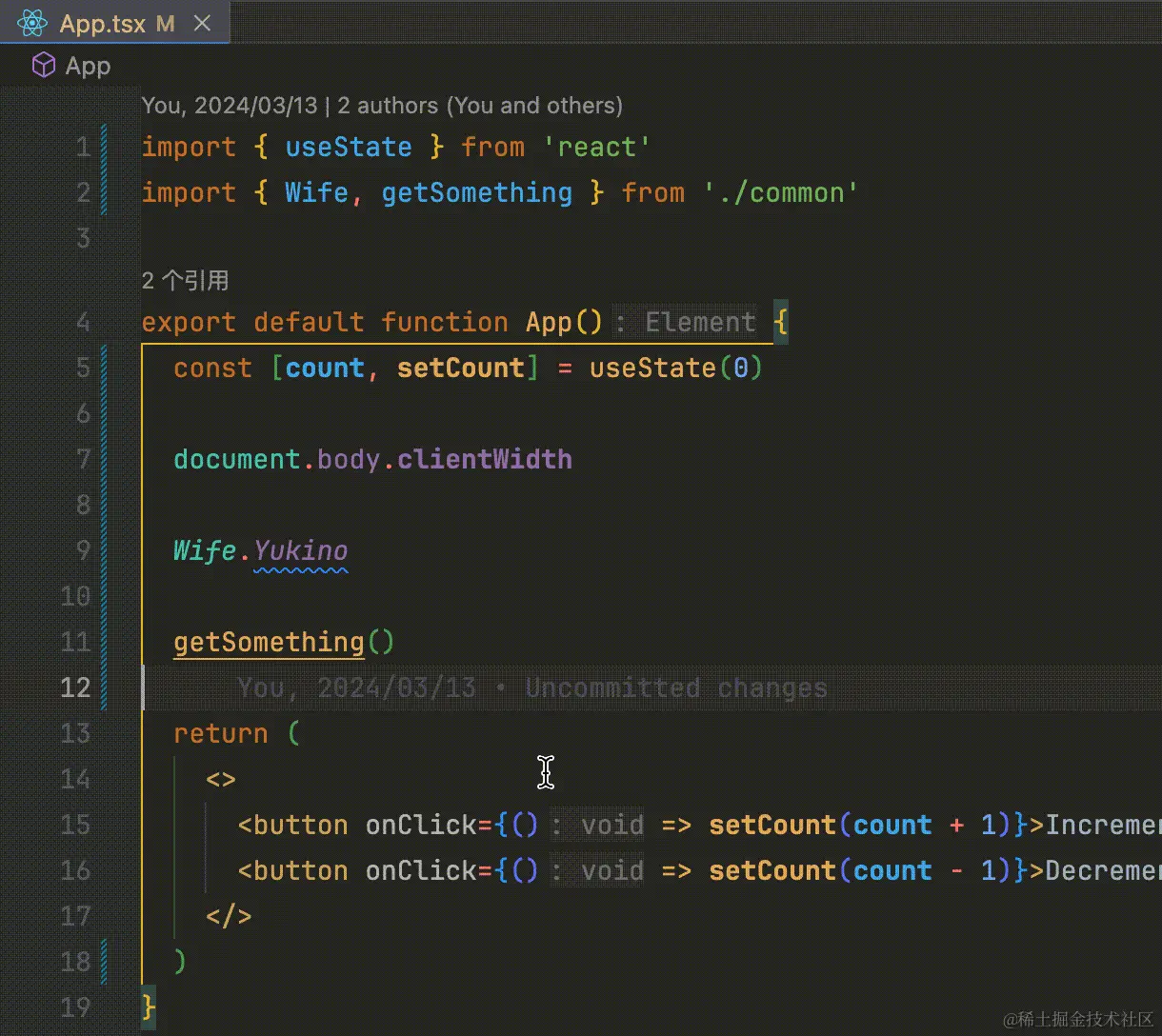Click 'setCount' in the useState destructuring

click(461, 368)
